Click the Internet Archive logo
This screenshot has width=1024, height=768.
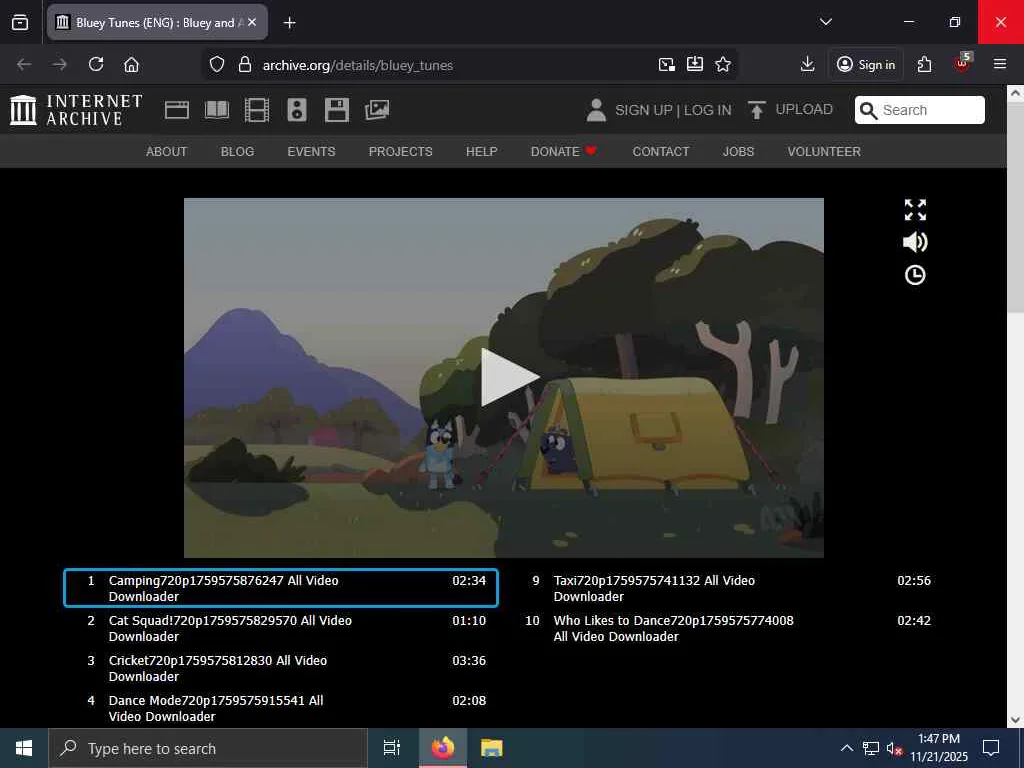pos(76,110)
